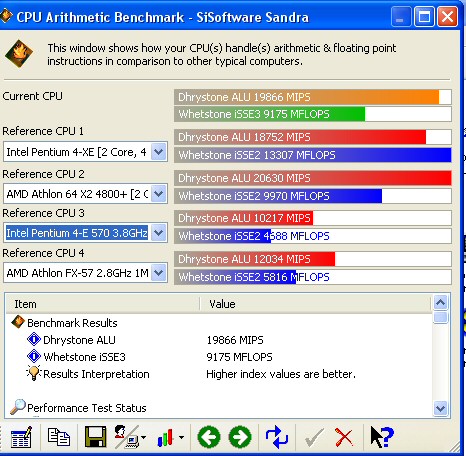Open Reference CPU 2 Athlon 64 dropdown

(x=159, y=194)
